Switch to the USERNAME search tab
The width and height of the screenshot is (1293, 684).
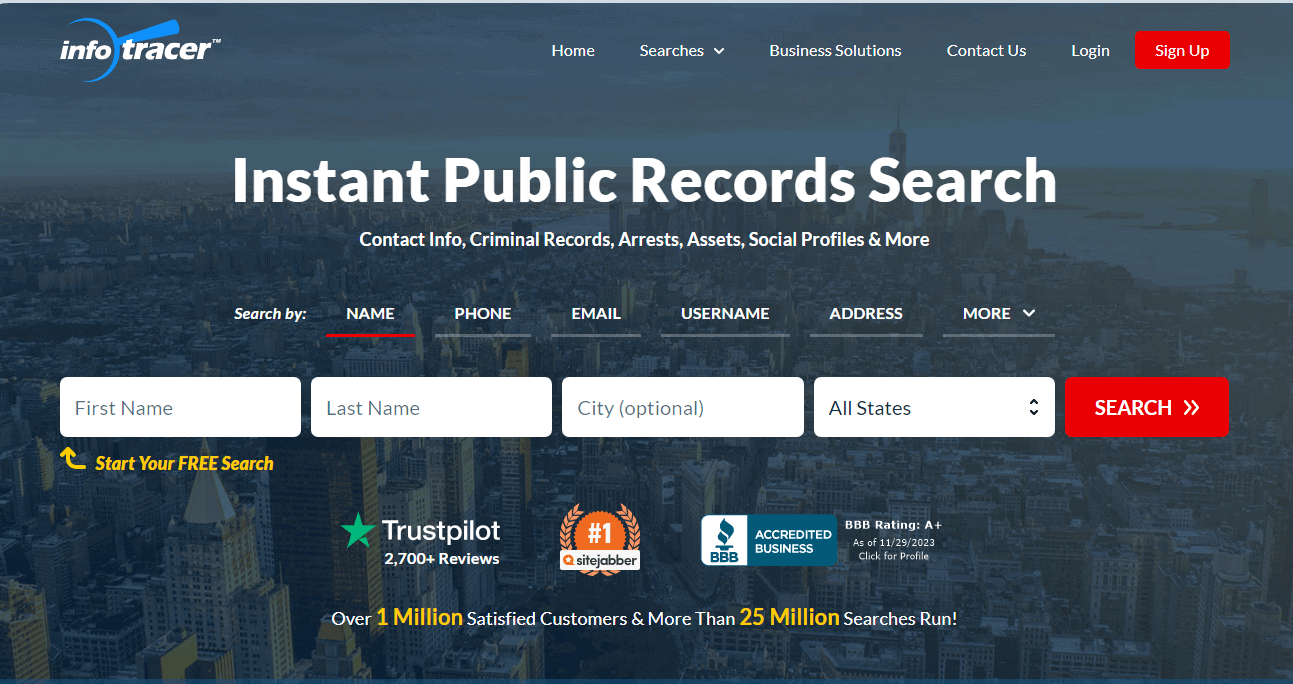pos(725,314)
